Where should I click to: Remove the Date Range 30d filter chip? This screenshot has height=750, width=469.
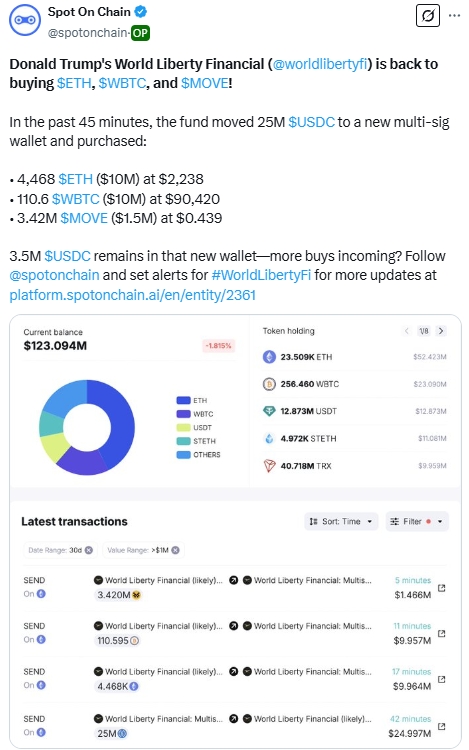point(89,550)
